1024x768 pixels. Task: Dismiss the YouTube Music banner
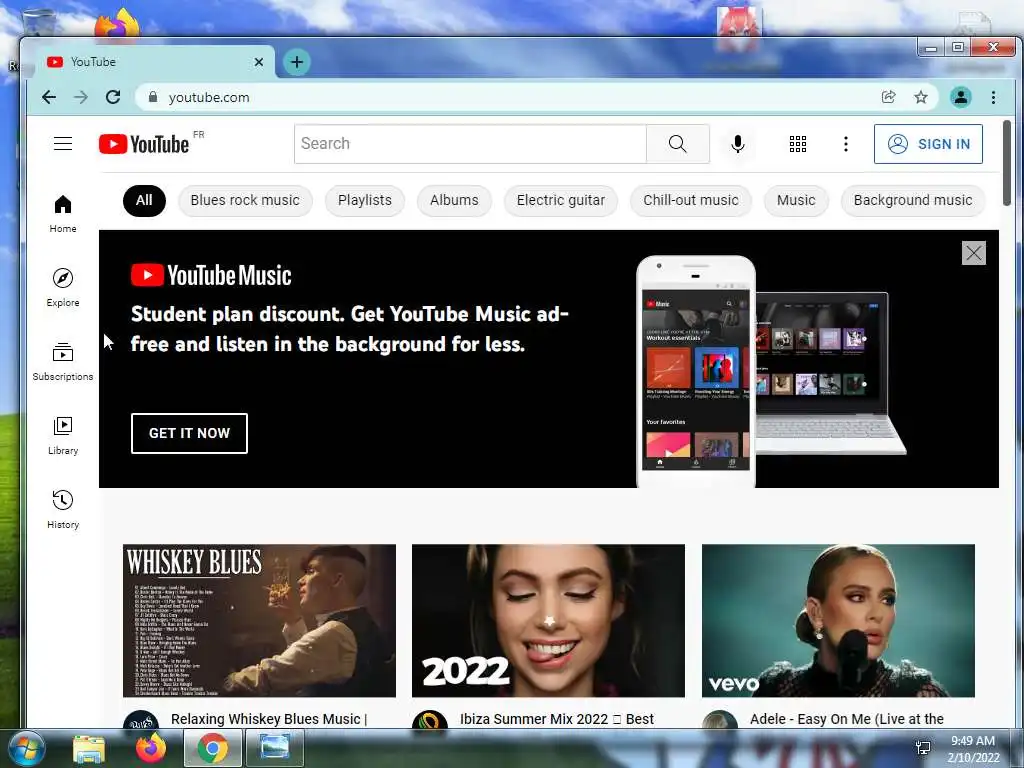tap(973, 253)
